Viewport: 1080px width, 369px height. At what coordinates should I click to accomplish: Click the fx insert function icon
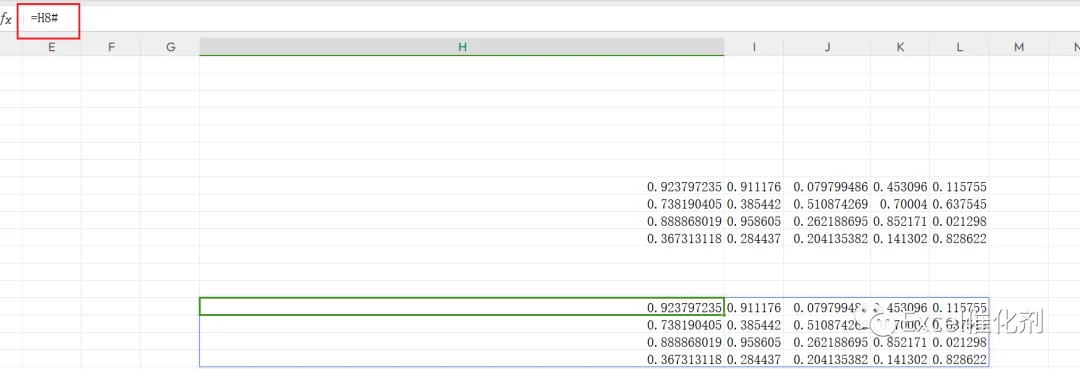[6, 19]
